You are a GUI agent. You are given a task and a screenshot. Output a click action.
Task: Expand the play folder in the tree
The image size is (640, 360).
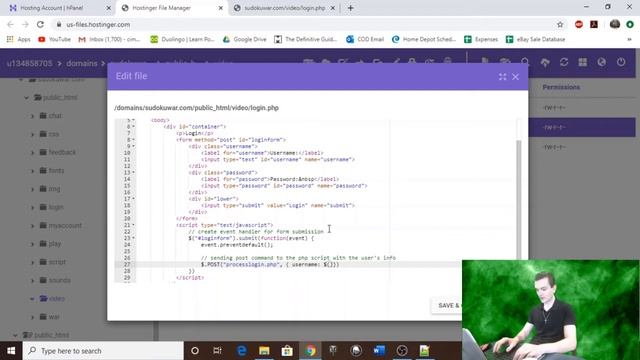click(32, 244)
